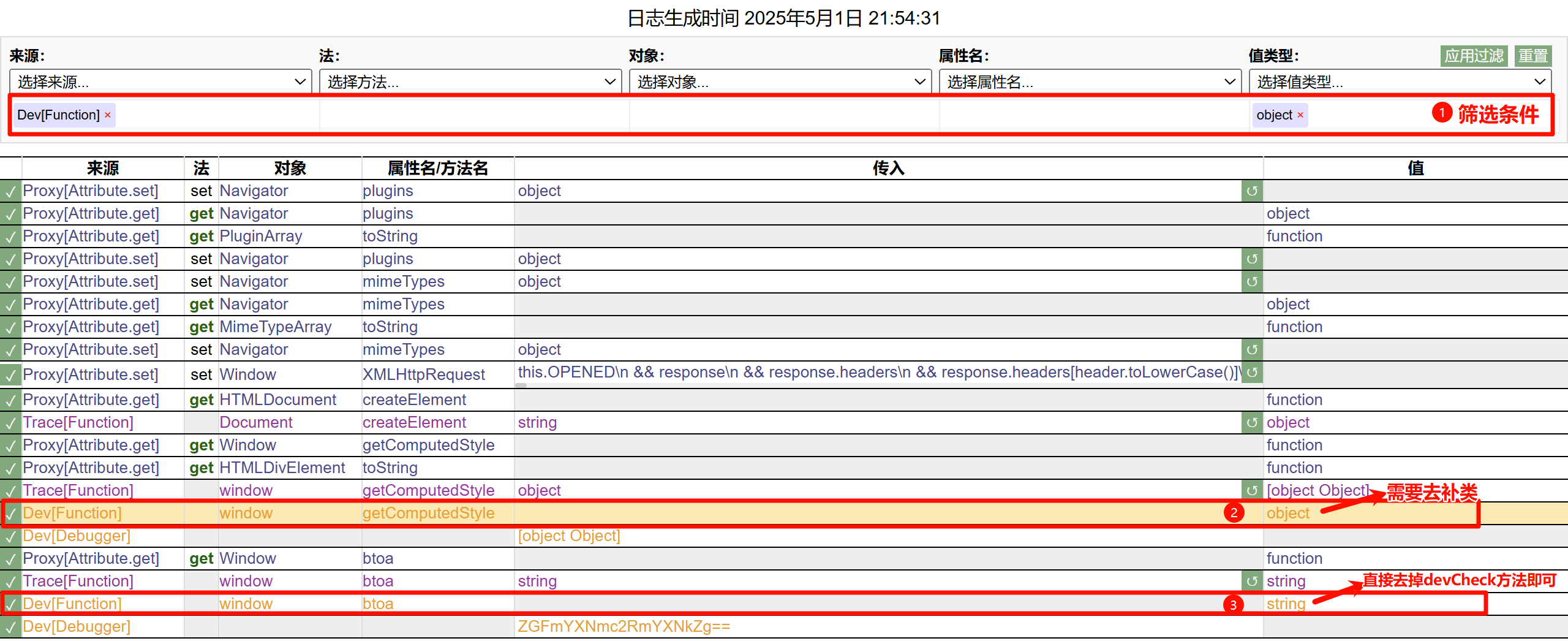Remove the object value type filter tag
Viewport: 1568px width, 641px height.
tap(1300, 115)
